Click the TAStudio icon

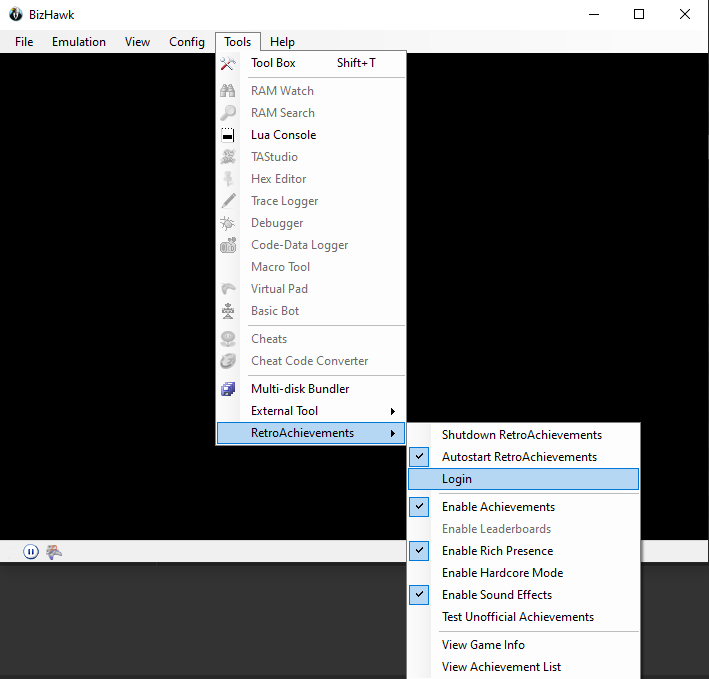pos(228,157)
